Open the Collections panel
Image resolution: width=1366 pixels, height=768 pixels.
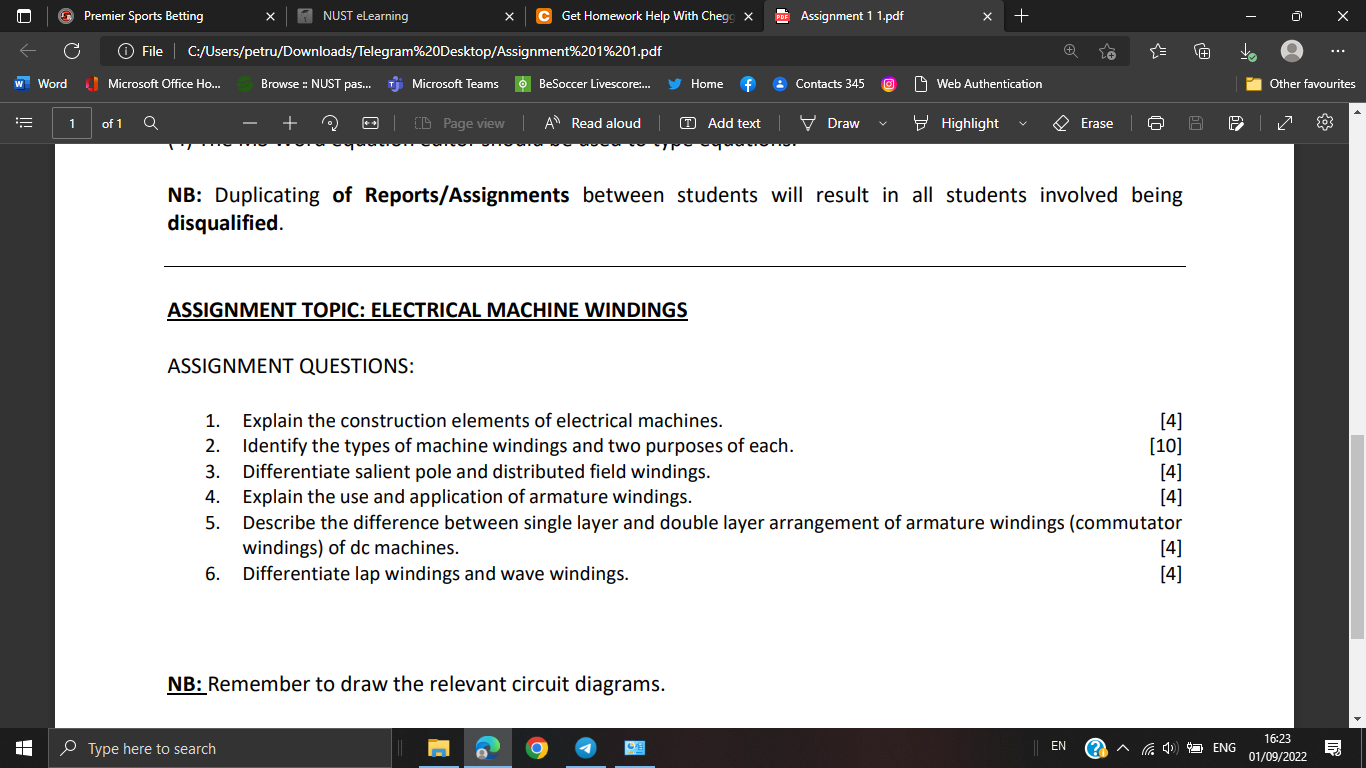(1203, 51)
